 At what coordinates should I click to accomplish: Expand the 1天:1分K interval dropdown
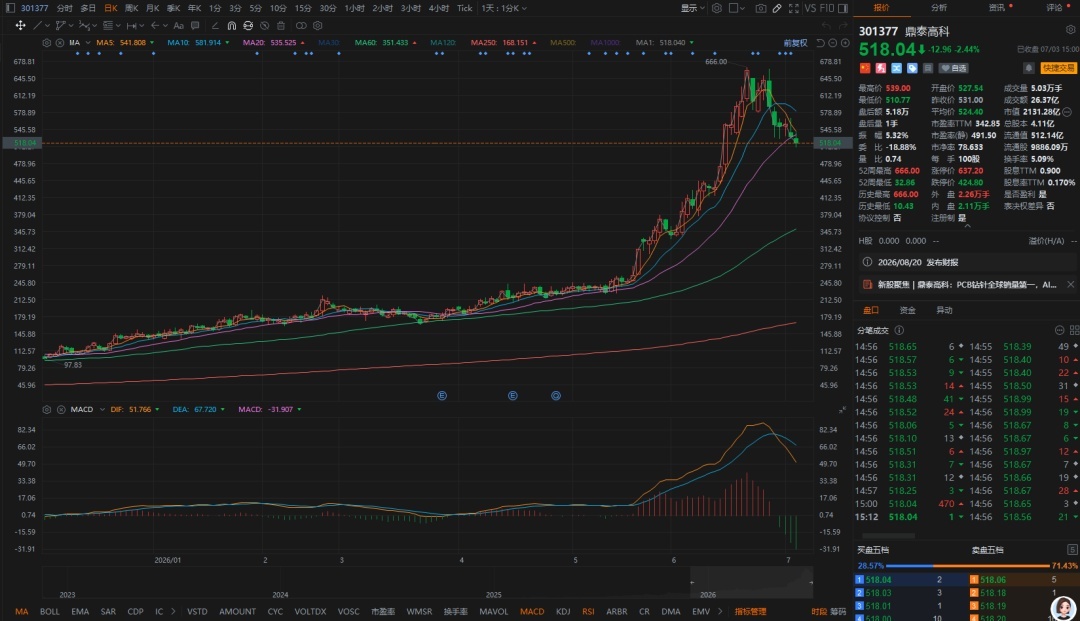[503, 8]
